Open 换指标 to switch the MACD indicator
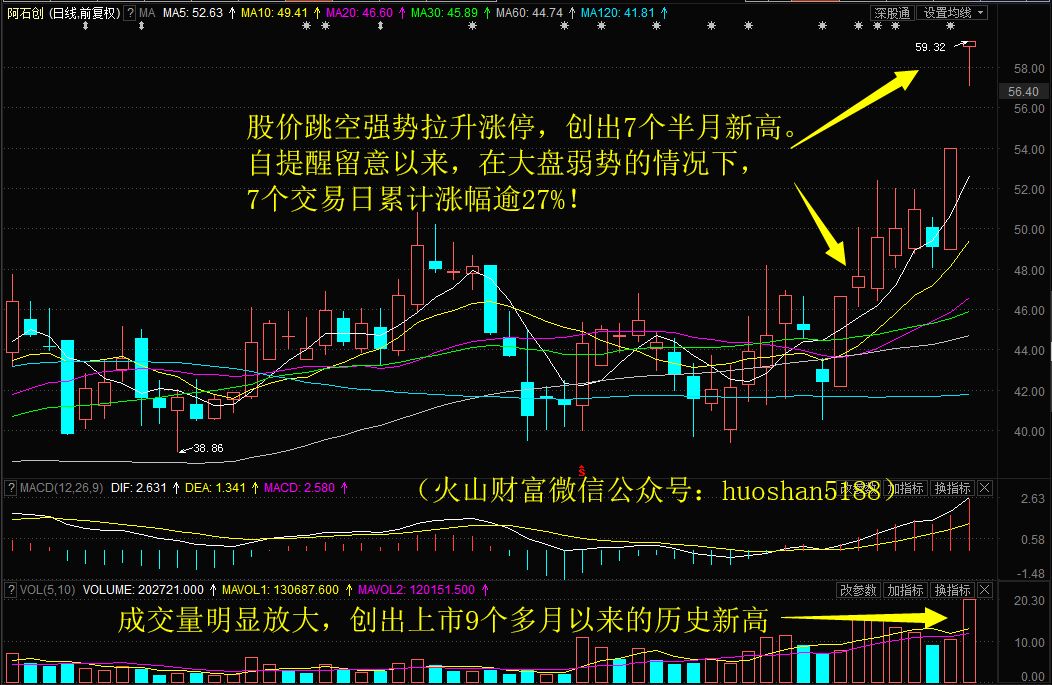1052x685 pixels. pyautogui.click(x=951, y=487)
